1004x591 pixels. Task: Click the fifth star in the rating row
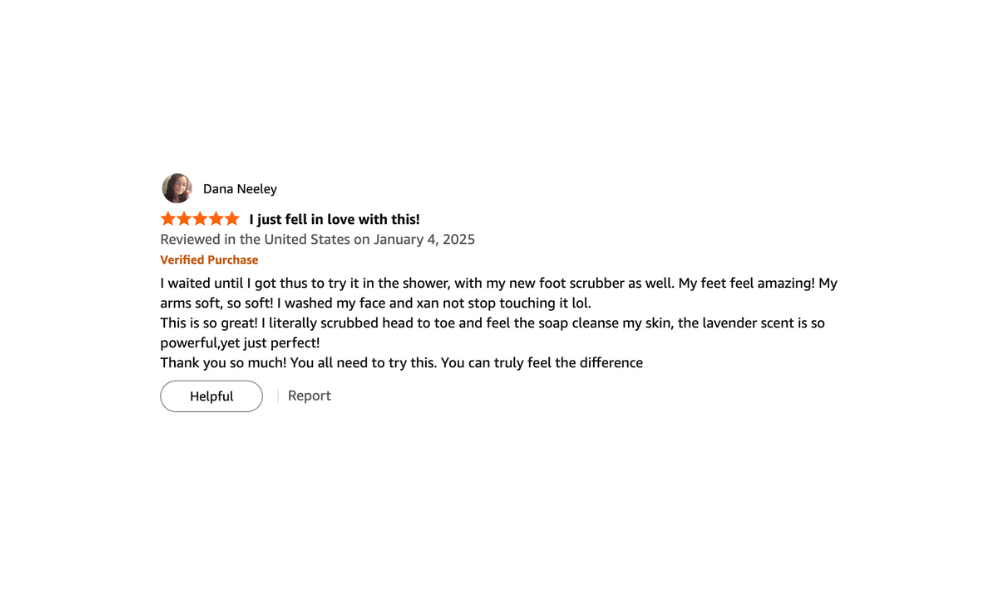point(233,218)
